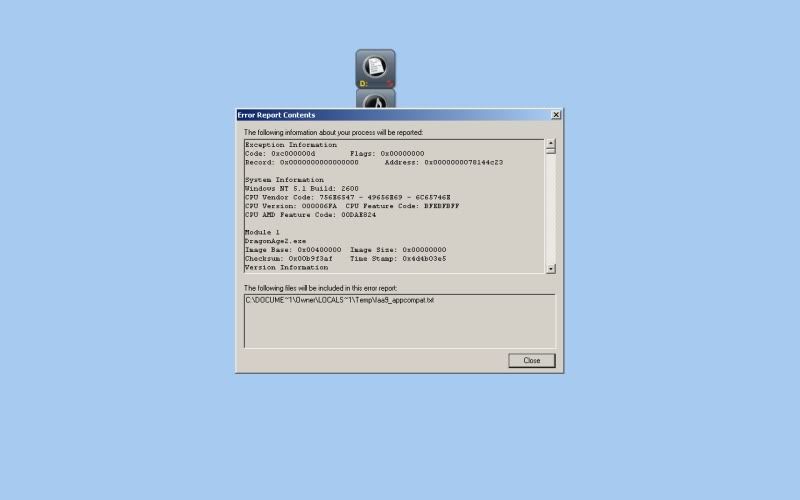Close the dialog with the title bar X
This screenshot has height=500, width=800.
pos(556,115)
